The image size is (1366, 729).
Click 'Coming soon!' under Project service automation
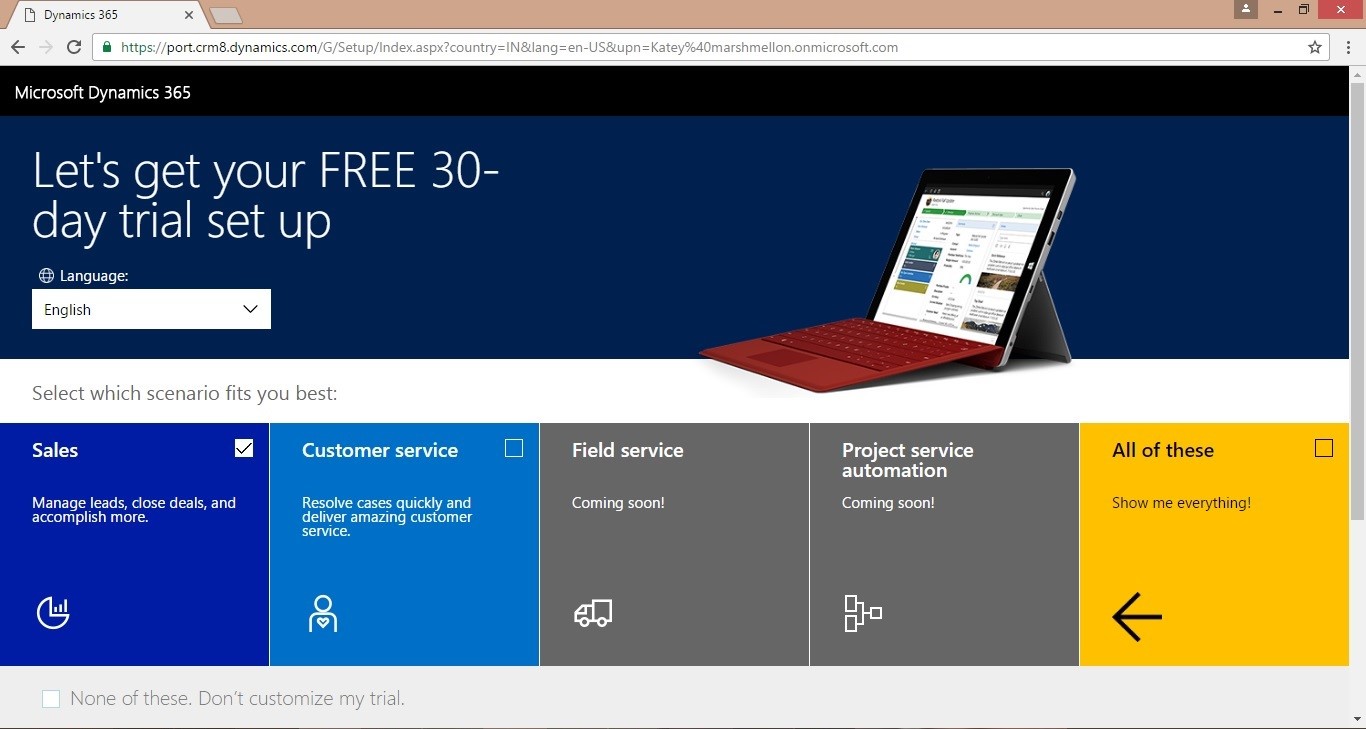pyautogui.click(x=888, y=503)
